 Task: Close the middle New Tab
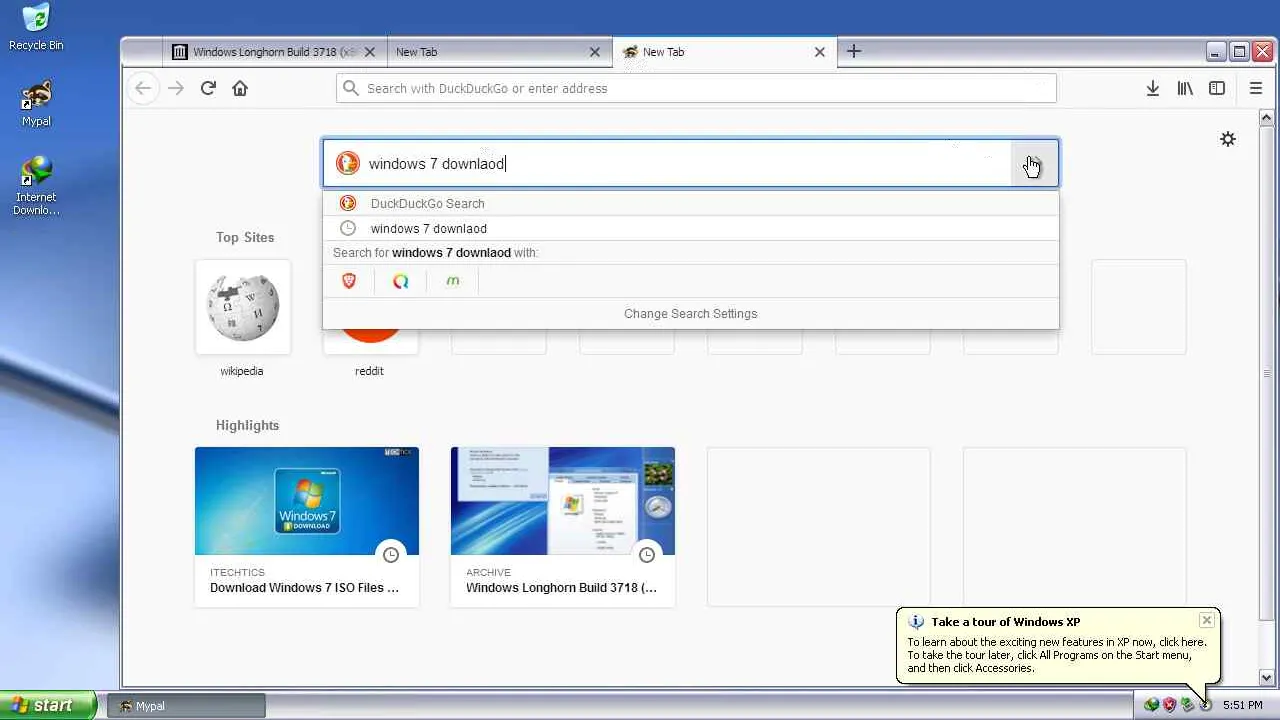[595, 52]
